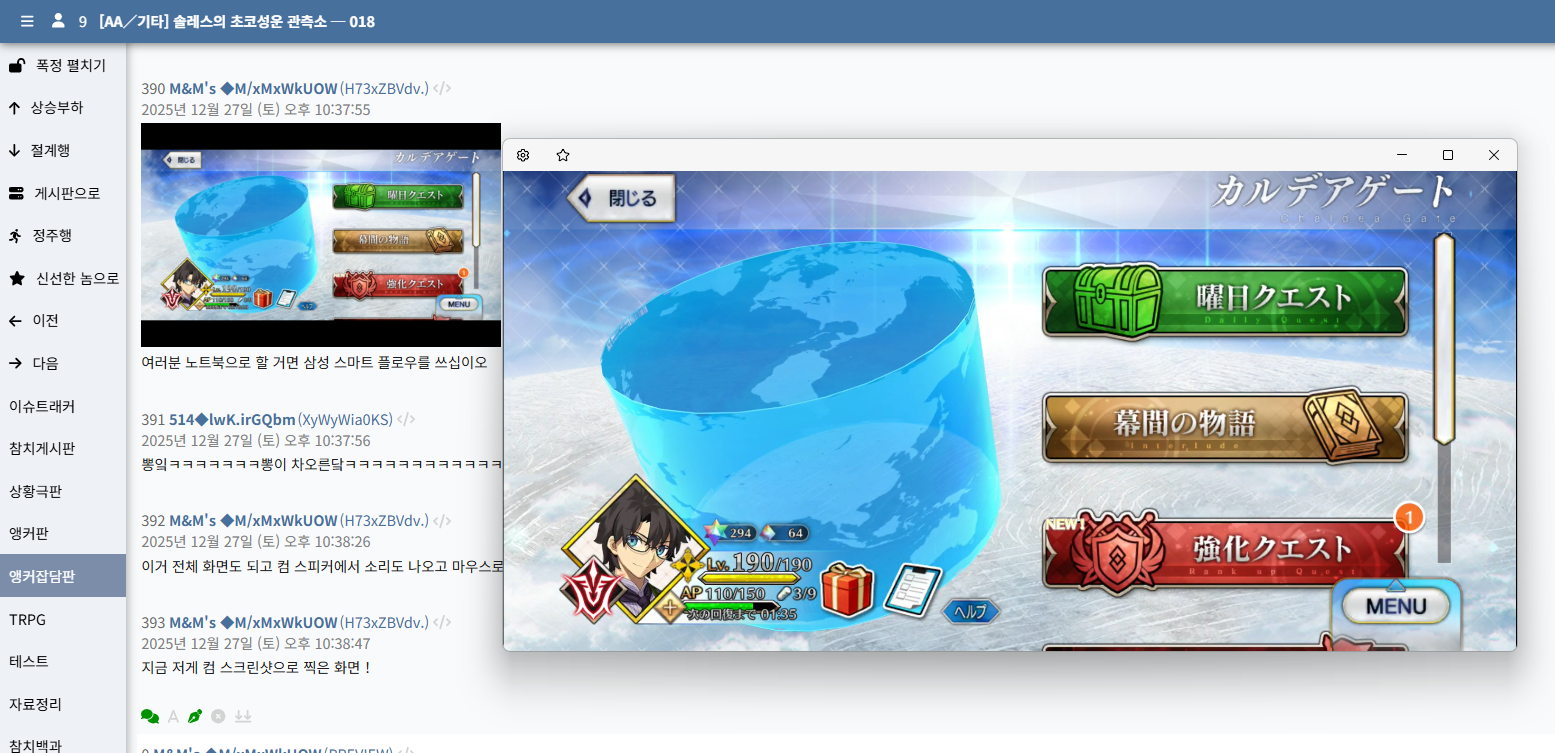
Task: Select 앵커판 in the sidebar
Action: (29, 533)
